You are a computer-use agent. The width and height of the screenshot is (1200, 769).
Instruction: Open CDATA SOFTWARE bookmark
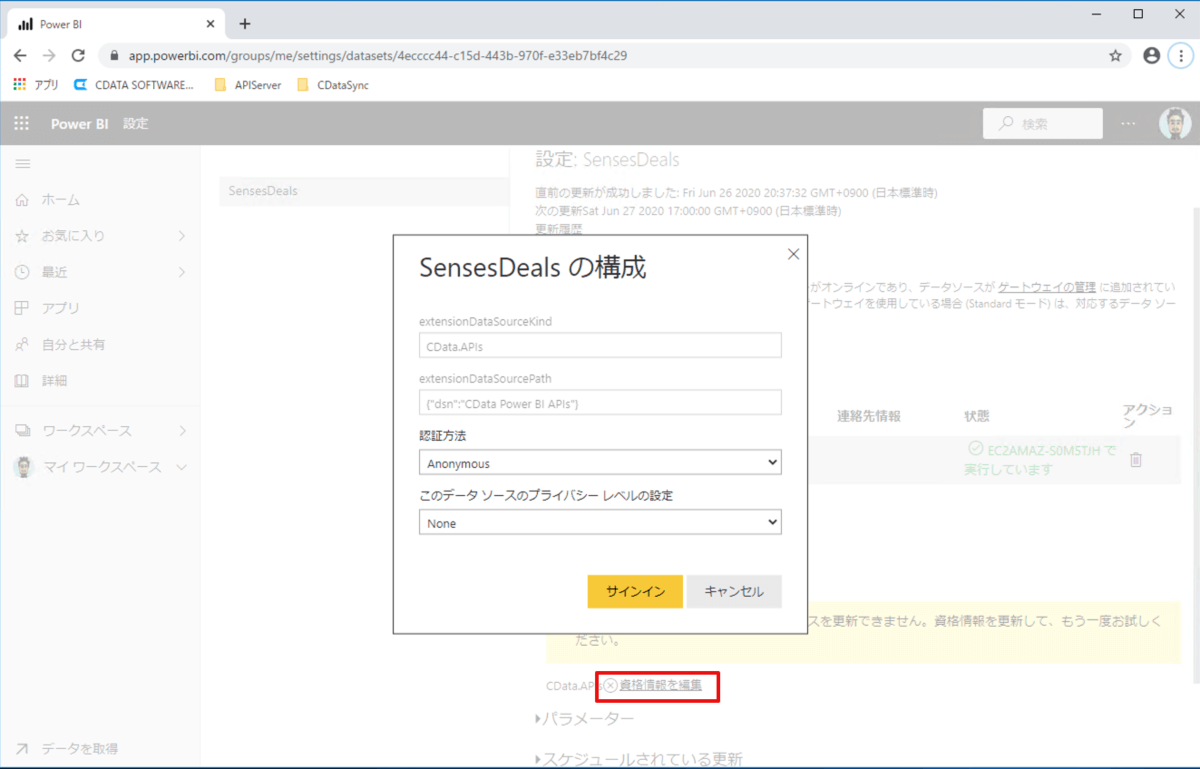pos(134,85)
